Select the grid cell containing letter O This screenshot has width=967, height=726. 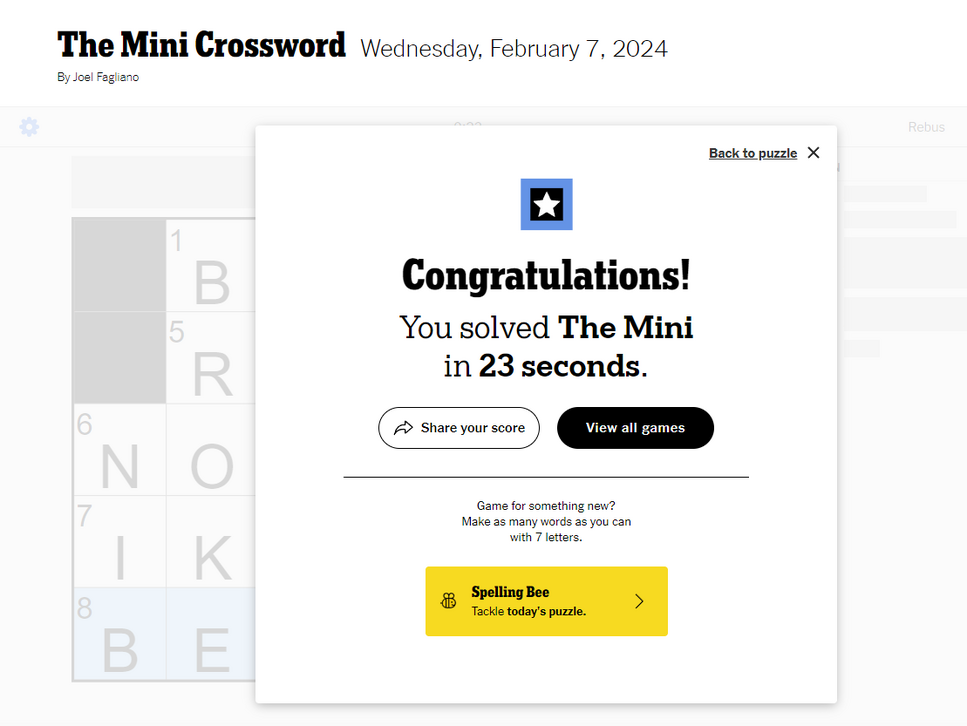(x=210, y=450)
